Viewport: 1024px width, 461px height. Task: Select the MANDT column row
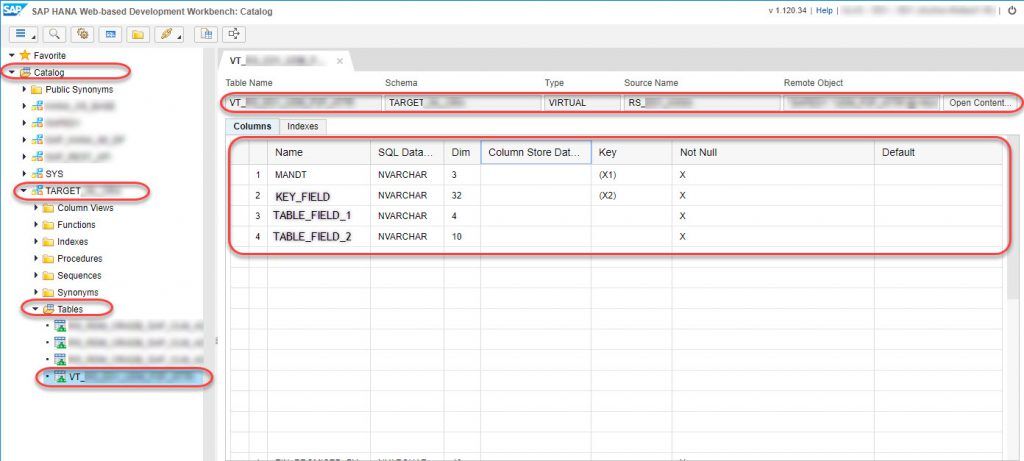[x=617, y=175]
